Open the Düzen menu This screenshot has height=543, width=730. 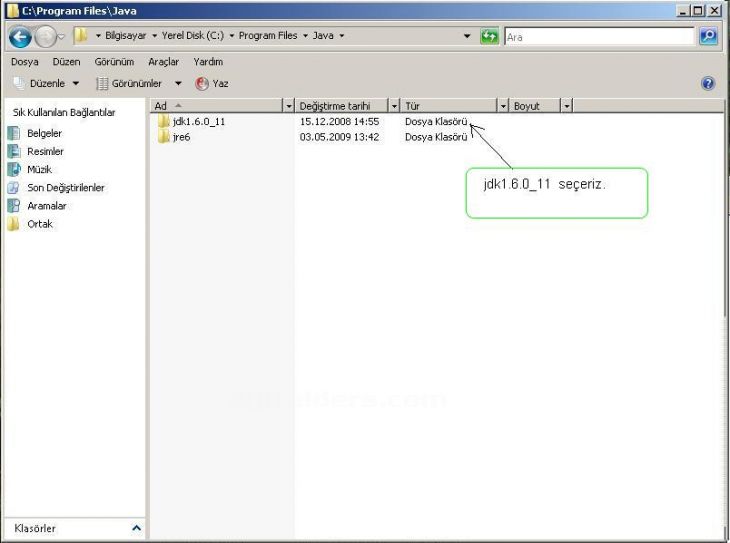coord(66,62)
